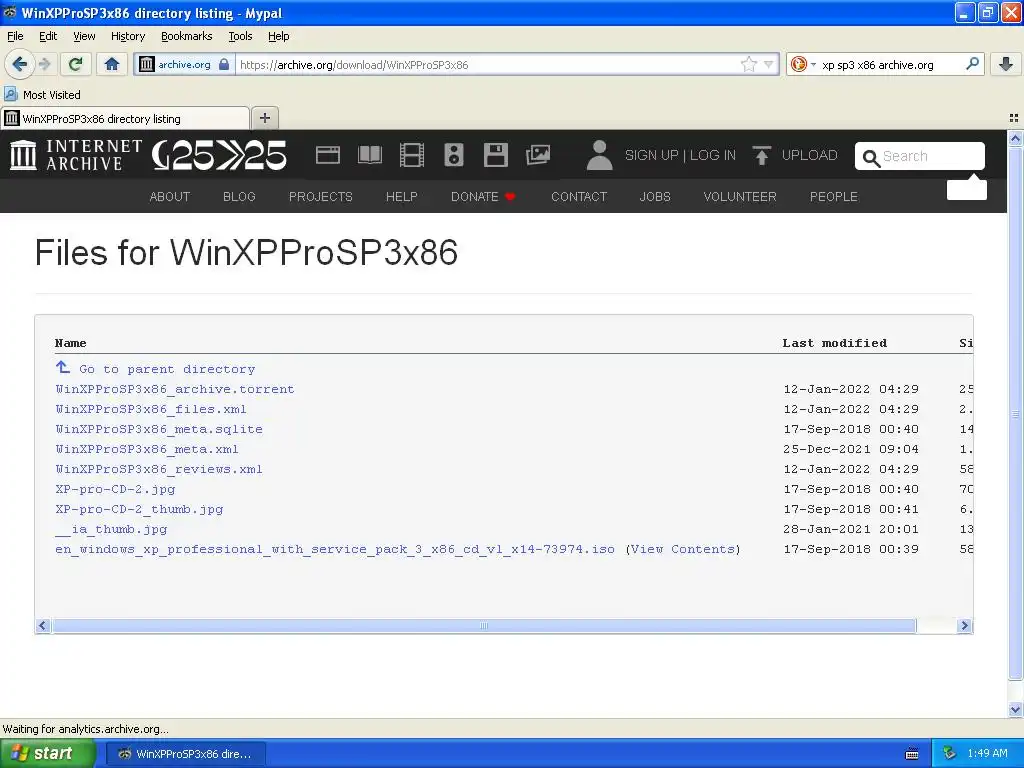Viewport: 1024px width, 768px height.
Task: Open the Downloads arrow button
Action: [x=1006, y=64]
